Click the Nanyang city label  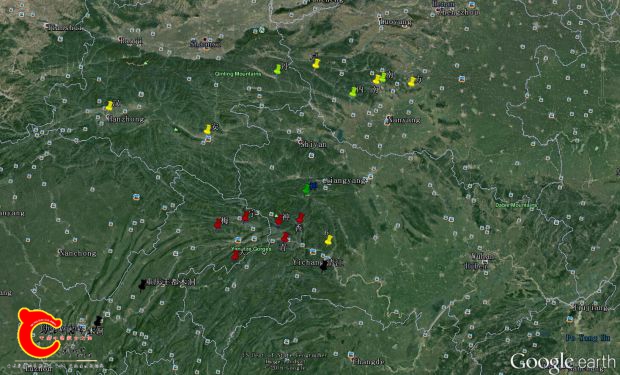pos(403,119)
